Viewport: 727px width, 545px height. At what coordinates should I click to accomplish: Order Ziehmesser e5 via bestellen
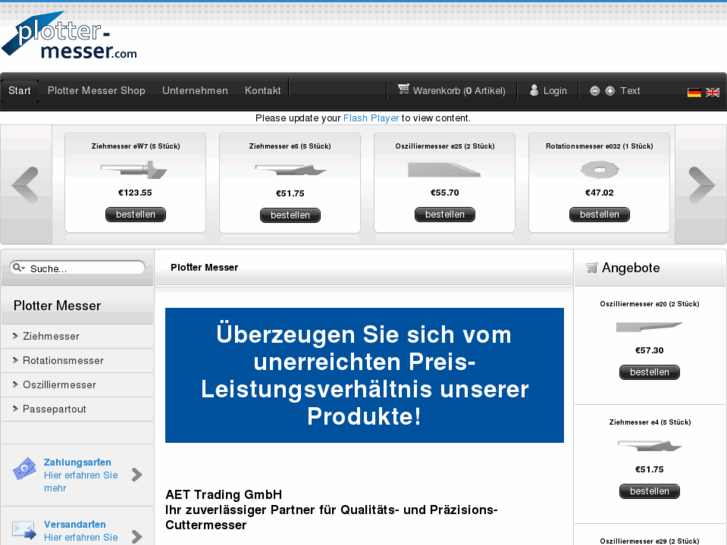290,215
